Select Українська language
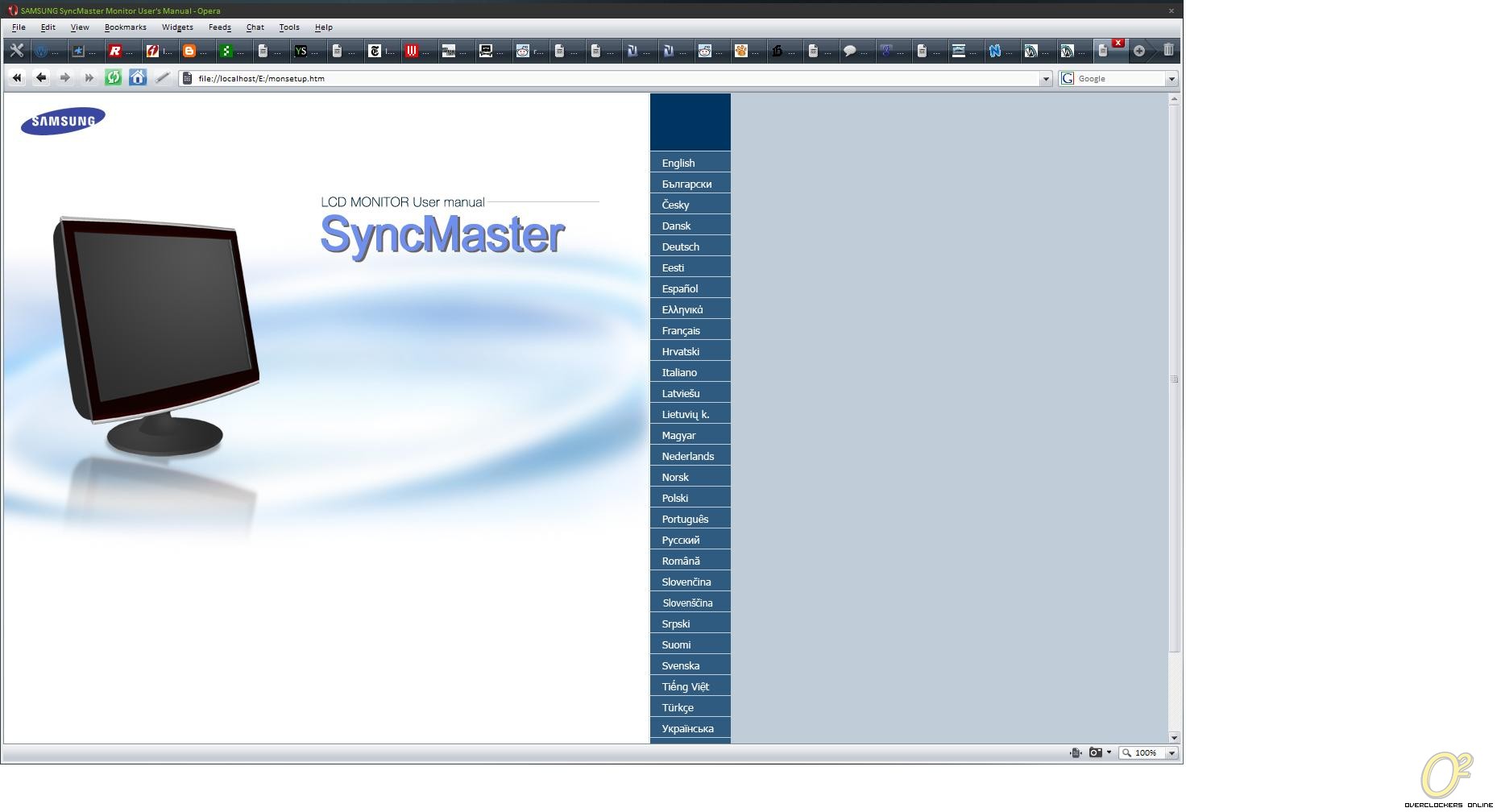This screenshot has height=812, width=1497. click(x=690, y=728)
